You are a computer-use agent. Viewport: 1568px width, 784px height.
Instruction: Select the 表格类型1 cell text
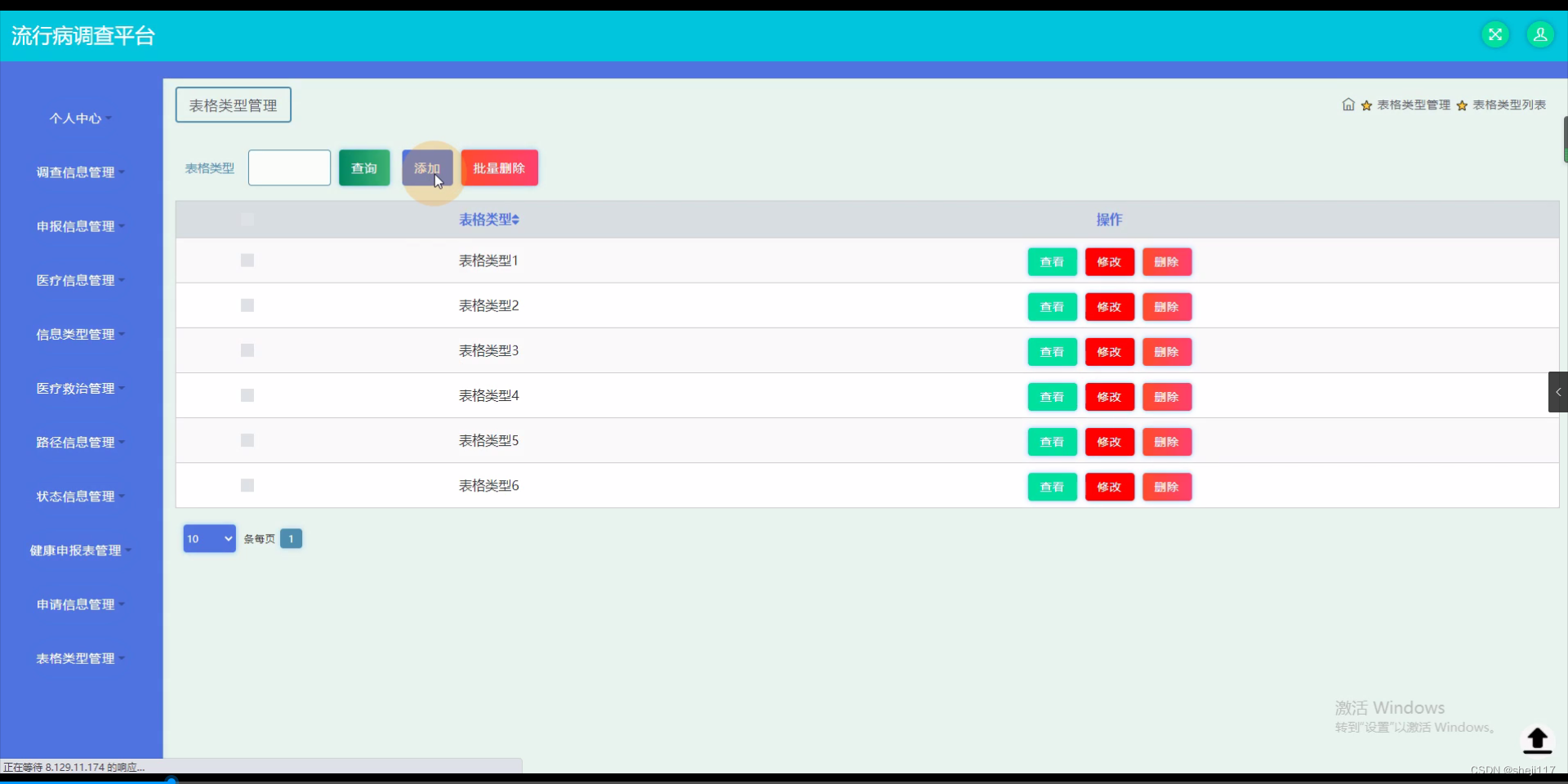[x=488, y=261]
